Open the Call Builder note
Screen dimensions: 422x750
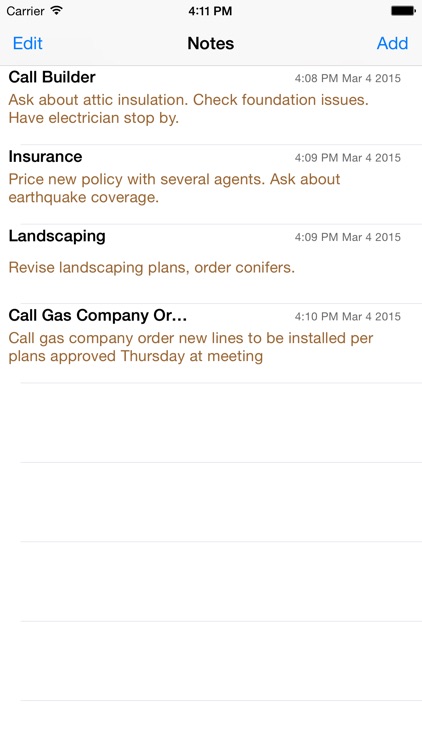211,105
